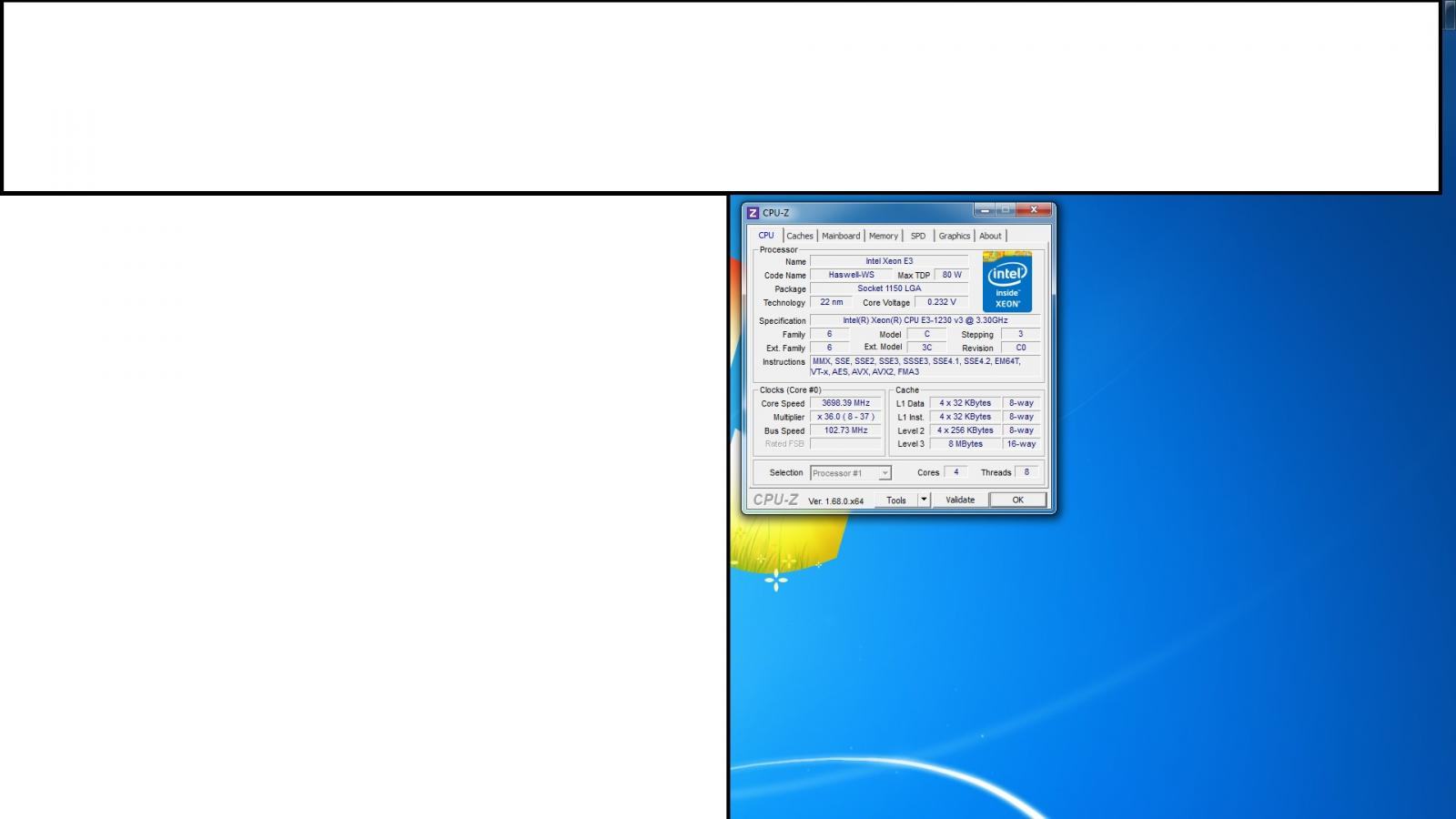
Task: Click the Stepping value 3
Action: click(x=1020, y=334)
